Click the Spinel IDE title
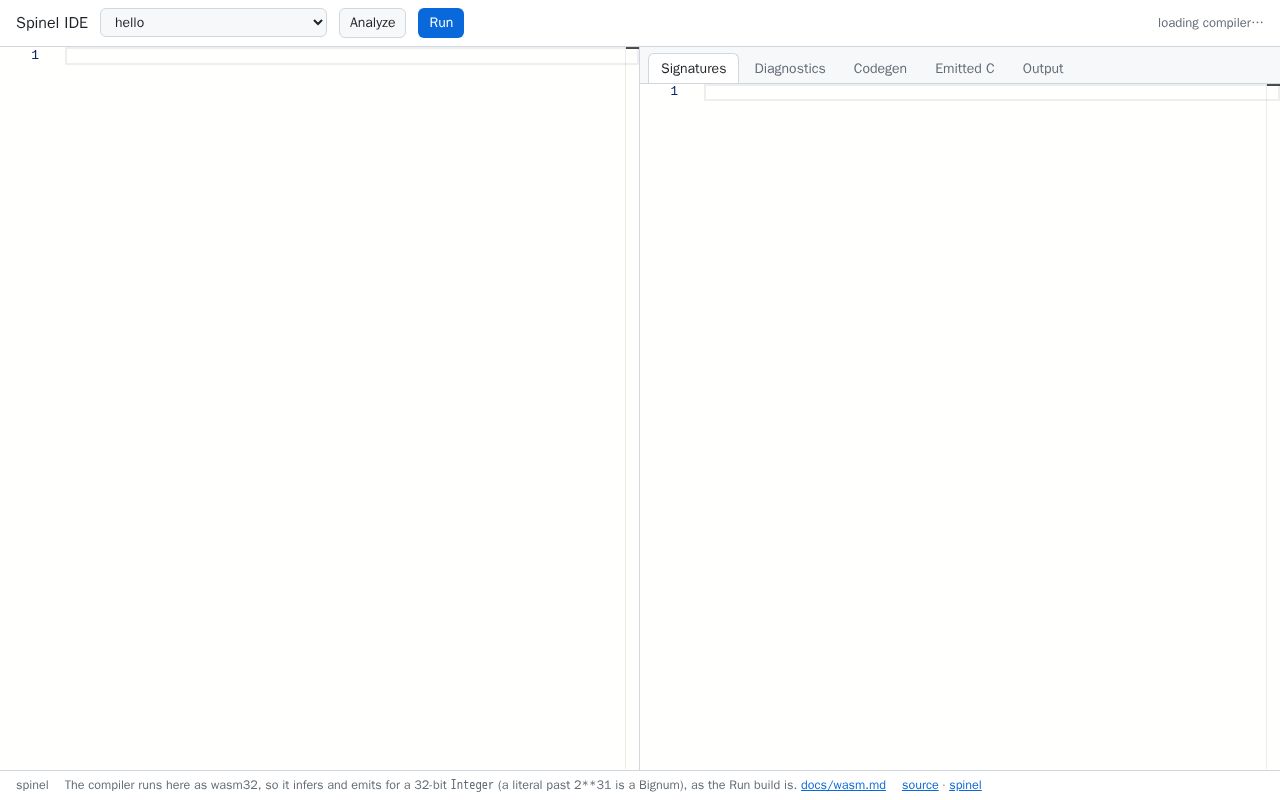This screenshot has height=800, width=1280. (x=52, y=23)
